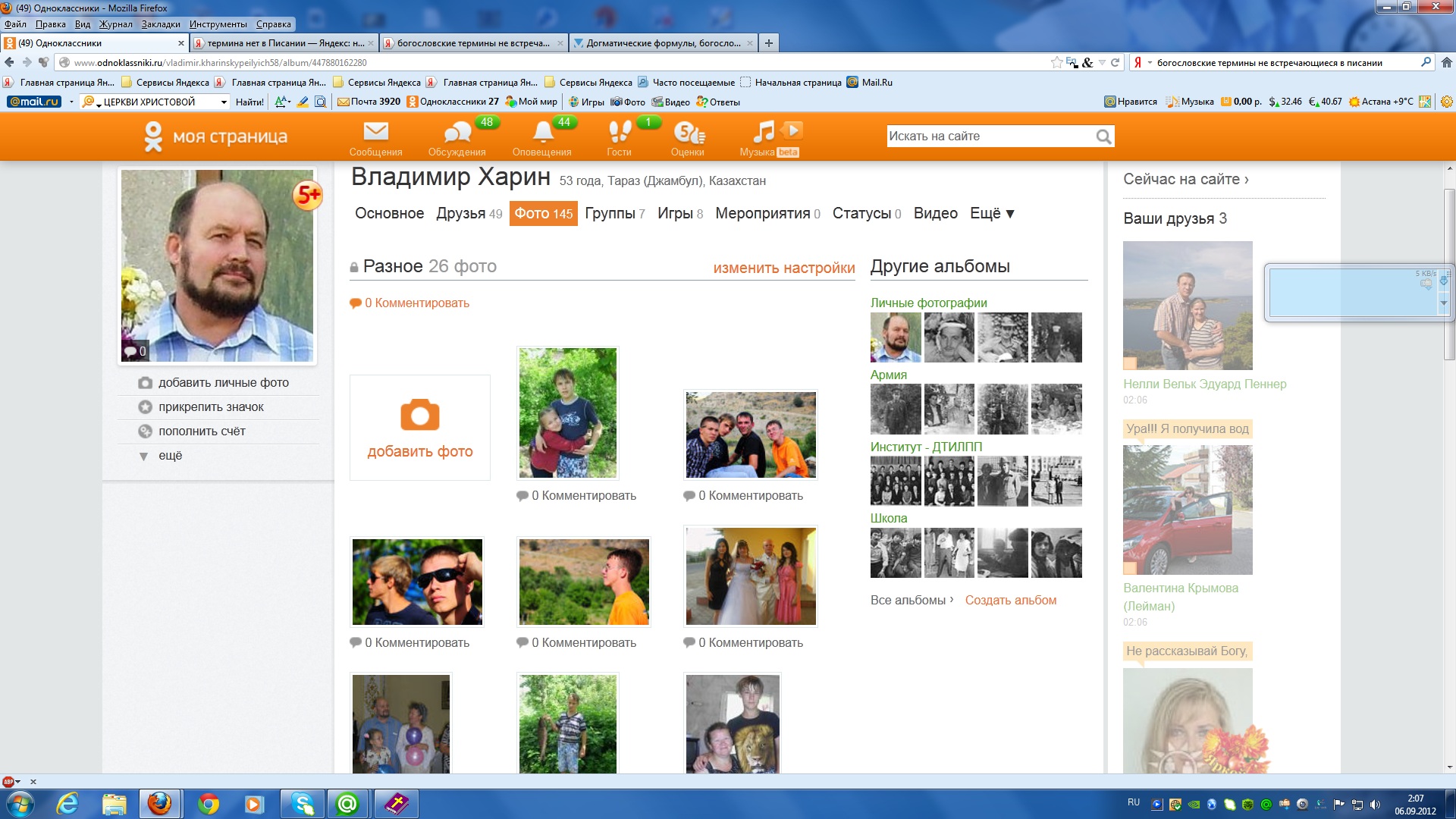Expand the Ещё dropdown in profile tabs
Viewport: 1456px width, 819px height.
coord(992,214)
